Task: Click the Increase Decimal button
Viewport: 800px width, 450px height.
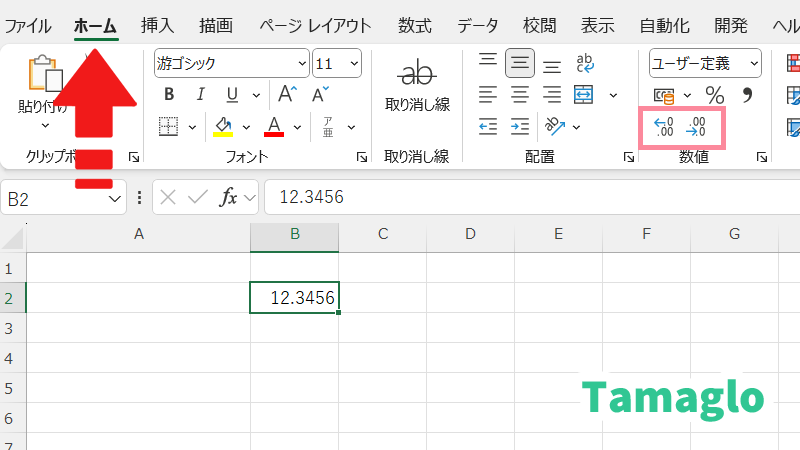Action: [663, 126]
